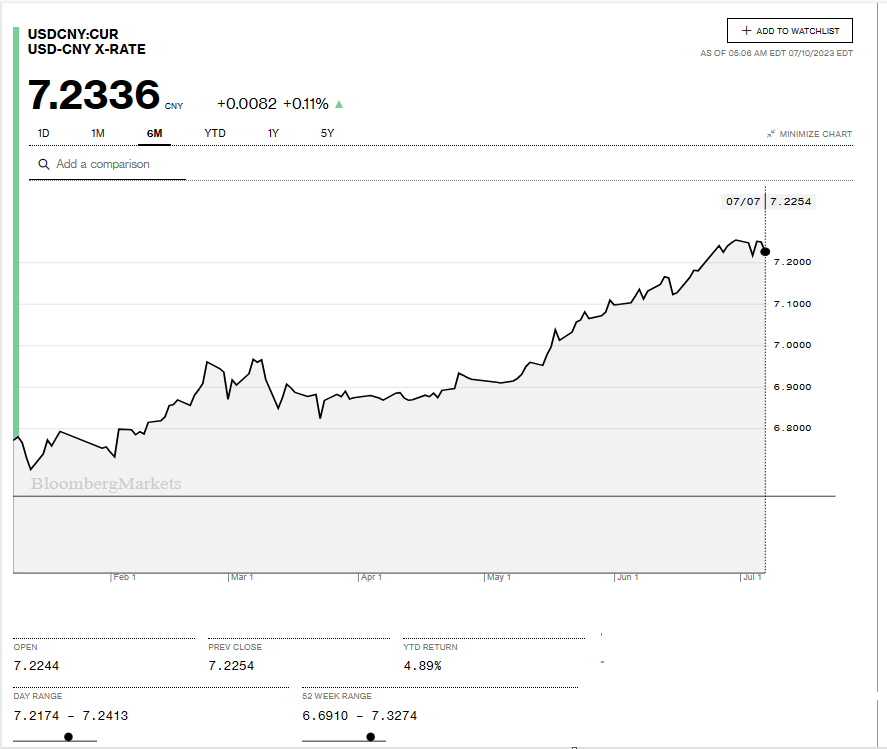Click the arrows icon next to Minimize Chart
This screenshot has width=887, height=749.
click(771, 134)
